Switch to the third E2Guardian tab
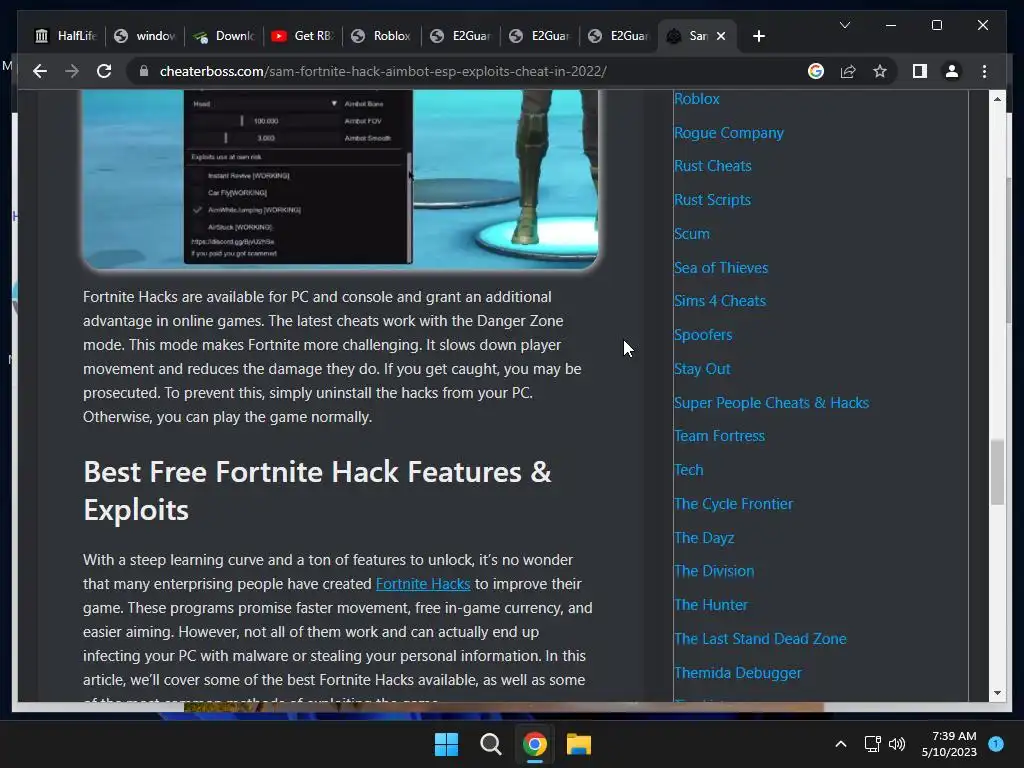1024x768 pixels. click(x=618, y=36)
